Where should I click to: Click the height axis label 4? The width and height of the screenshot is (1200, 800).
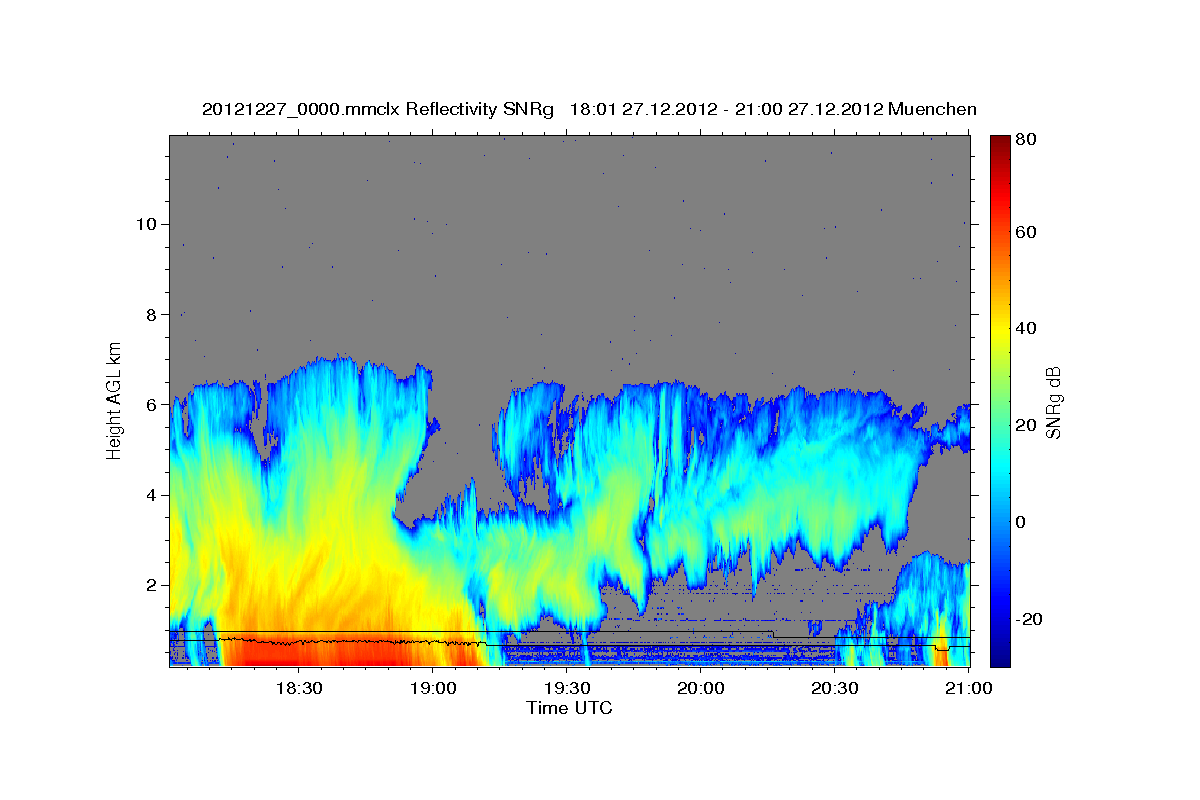(x=149, y=495)
